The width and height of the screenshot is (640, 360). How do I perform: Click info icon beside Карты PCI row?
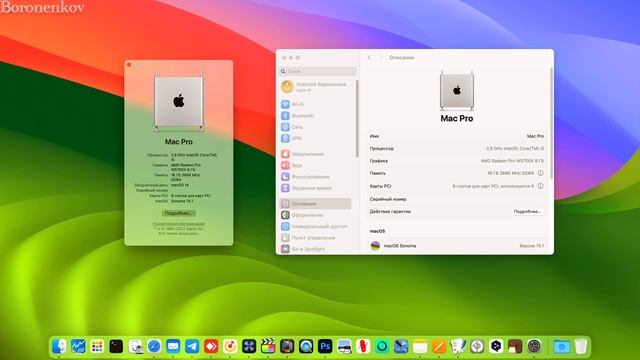coord(540,186)
